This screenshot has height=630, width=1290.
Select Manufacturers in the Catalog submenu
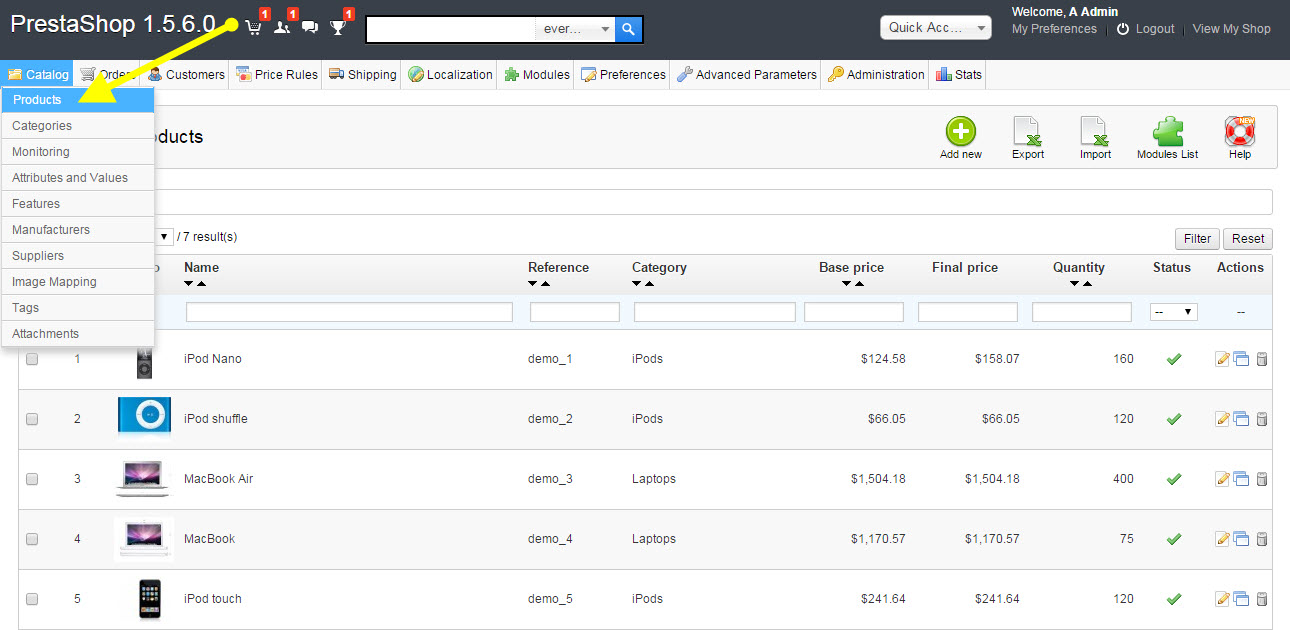point(78,230)
